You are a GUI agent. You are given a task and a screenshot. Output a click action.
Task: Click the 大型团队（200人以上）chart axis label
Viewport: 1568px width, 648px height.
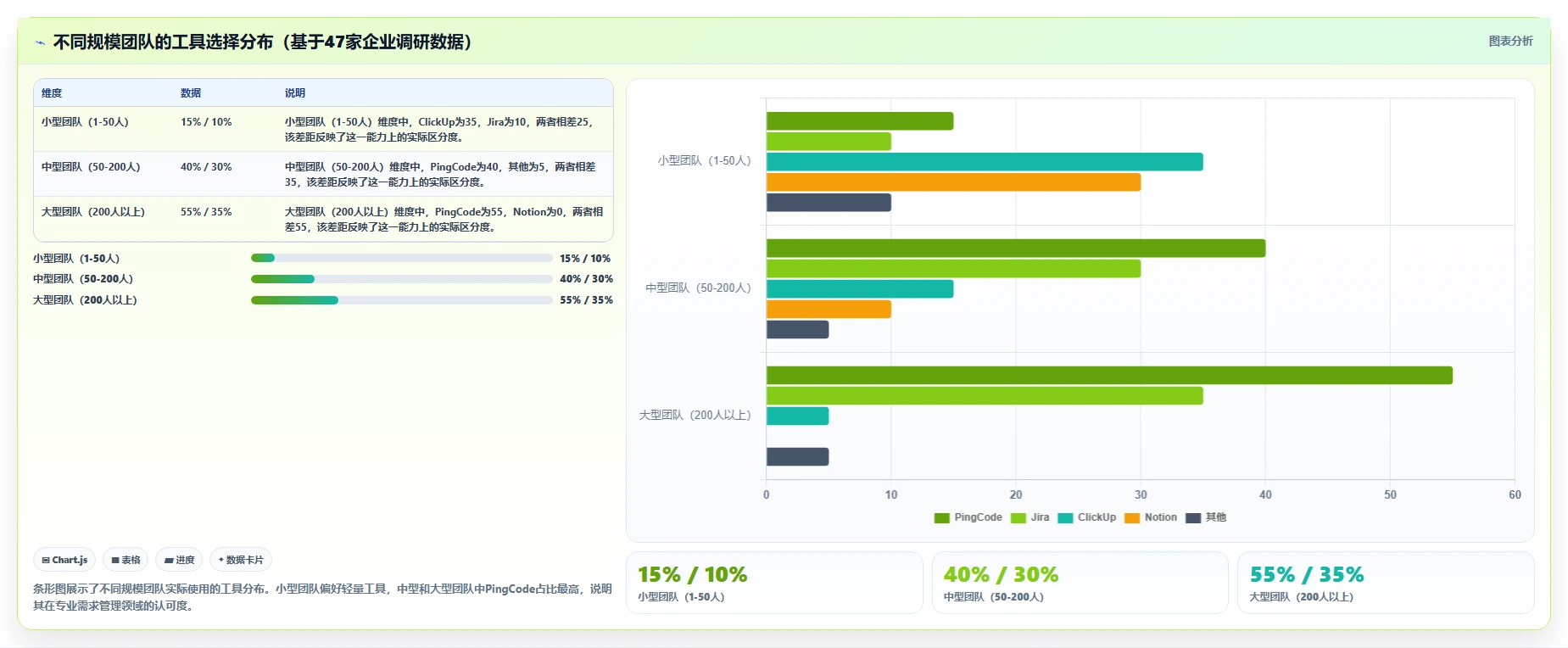pyautogui.click(x=695, y=416)
